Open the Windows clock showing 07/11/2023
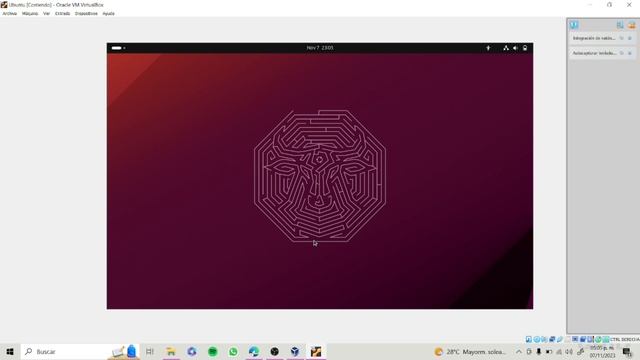The width and height of the screenshot is (640, 360). pos(602,352)
